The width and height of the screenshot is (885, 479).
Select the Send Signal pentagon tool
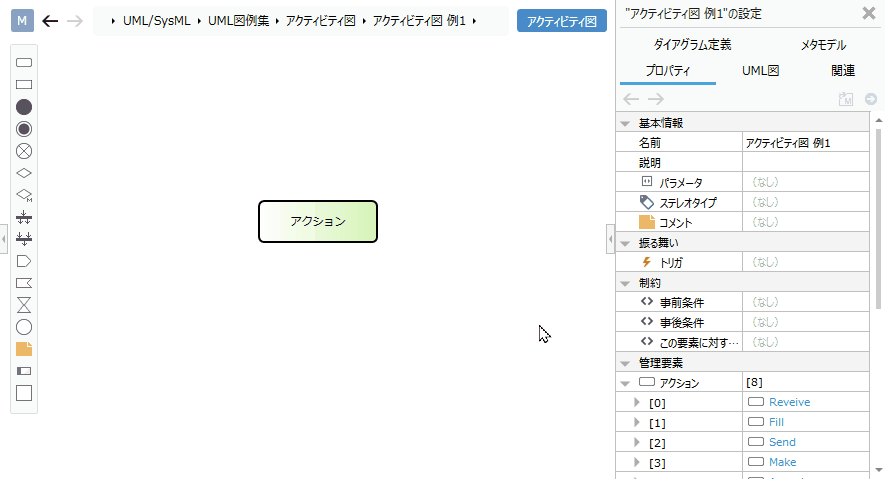coord(24,261)
